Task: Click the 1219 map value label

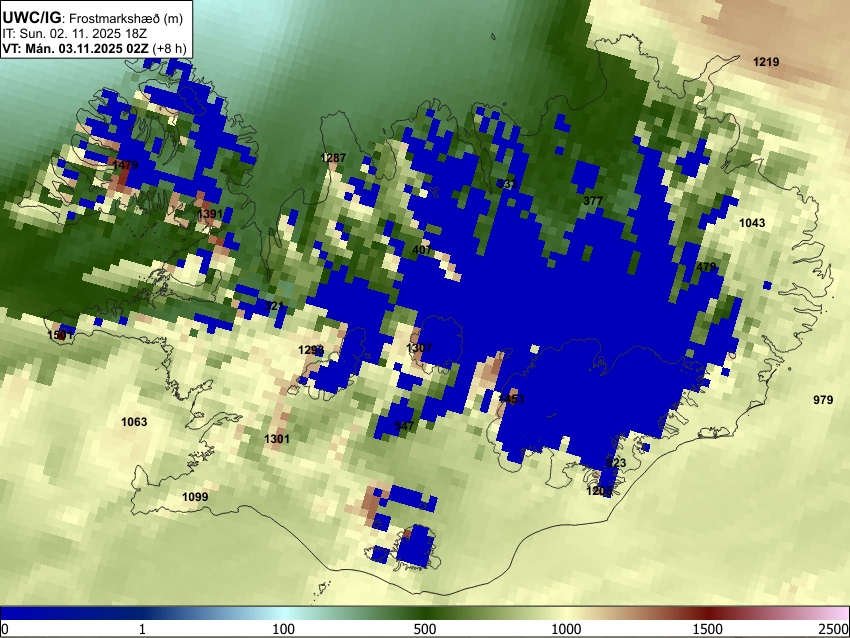Action: tap(766, 62)
